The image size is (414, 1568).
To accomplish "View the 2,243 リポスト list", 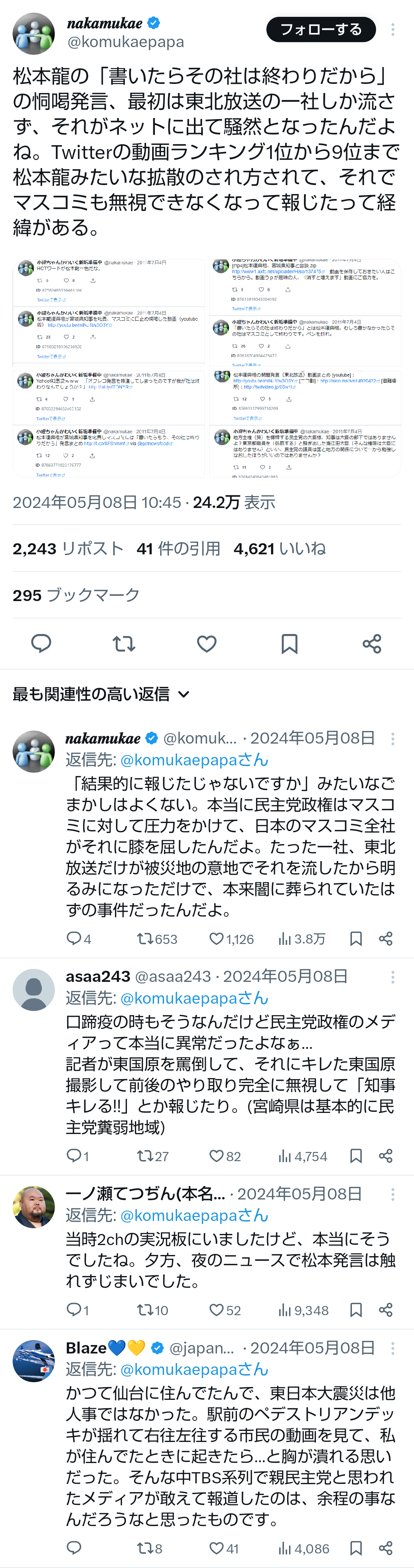I will 68,549.
